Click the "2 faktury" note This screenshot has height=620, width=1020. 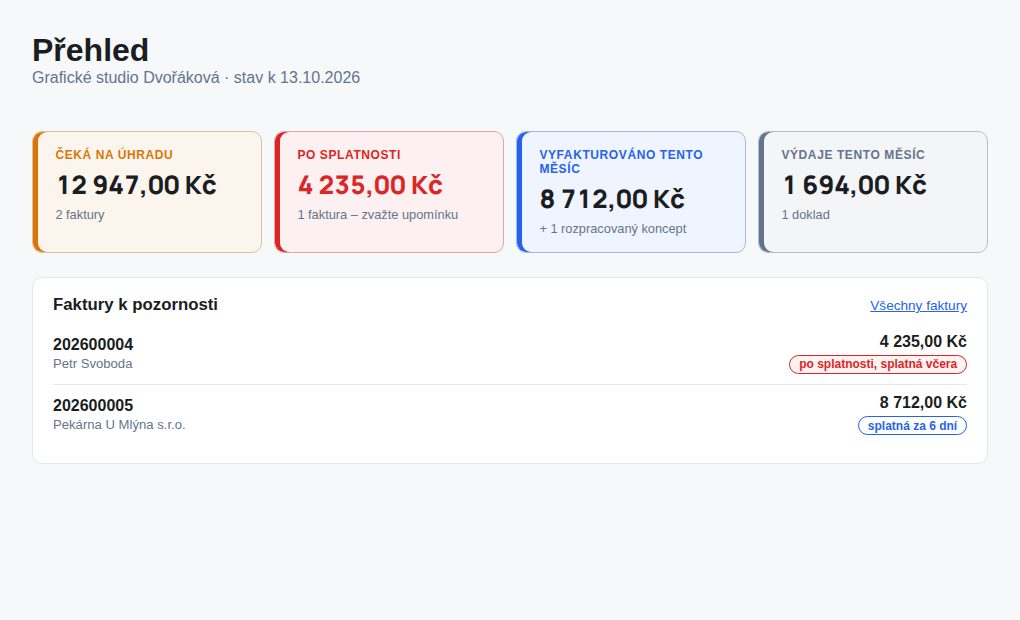click(x=80, y=215)
